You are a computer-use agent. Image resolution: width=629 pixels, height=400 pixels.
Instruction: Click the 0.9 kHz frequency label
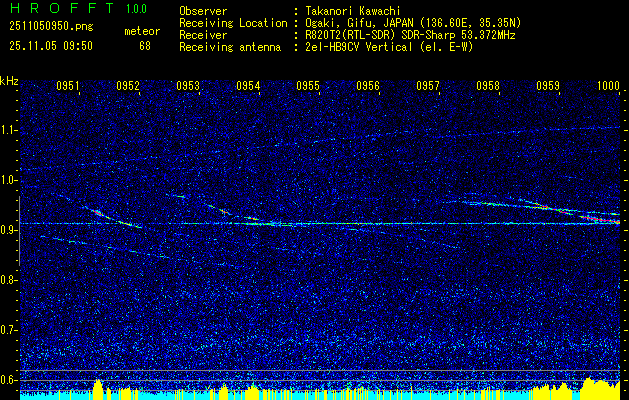pyautogui.click(x=7, y=230)
